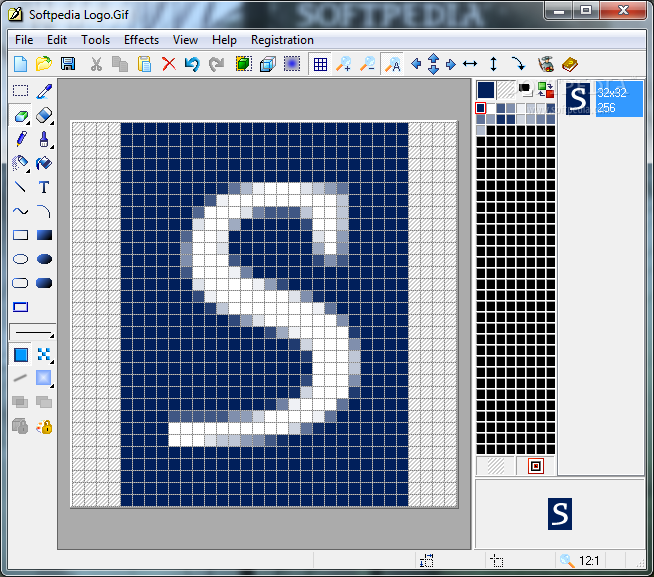Pick a color with the eyedropper tool
This screenshot has height=577, width=654.
[x=44, y=91]
